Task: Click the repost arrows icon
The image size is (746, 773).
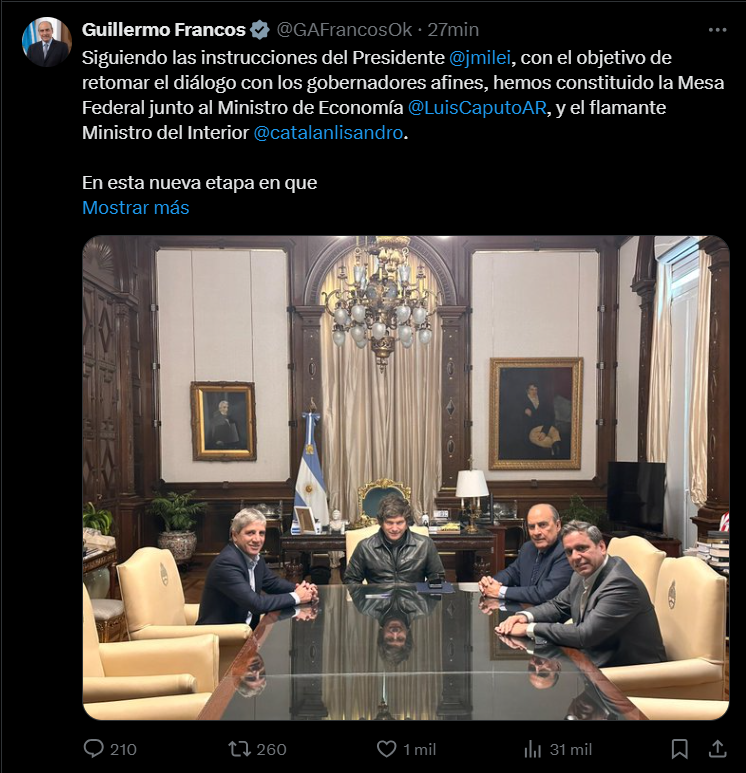Action: tap(240, 748)
